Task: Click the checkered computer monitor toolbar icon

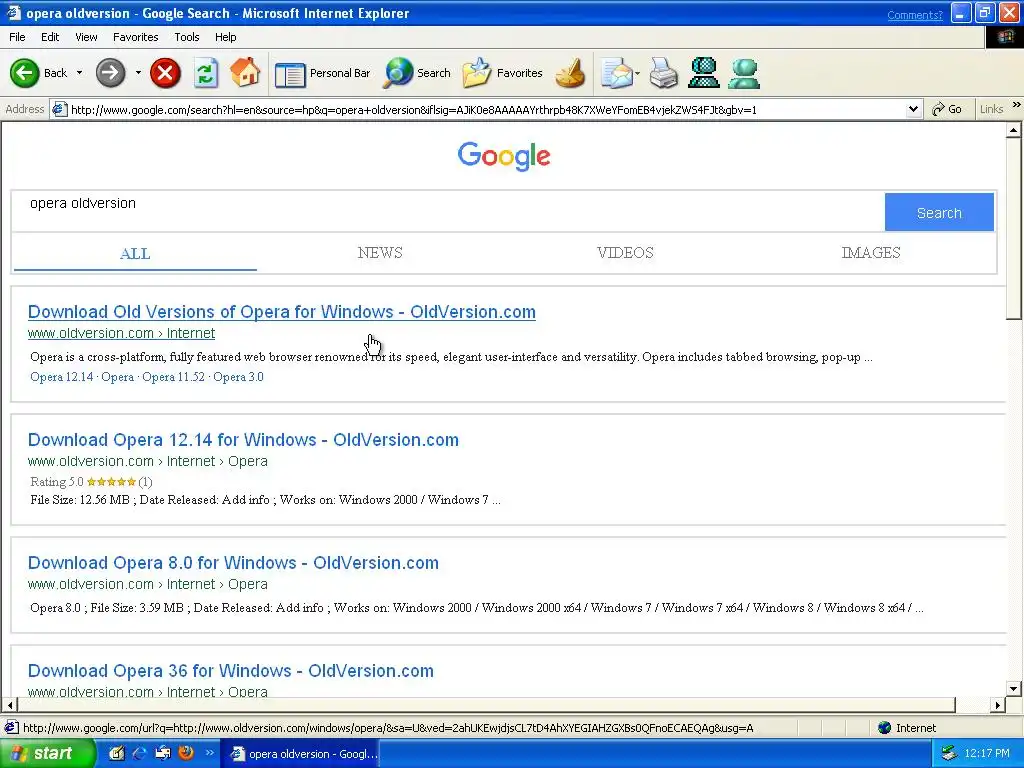Action: click(704, 73)
